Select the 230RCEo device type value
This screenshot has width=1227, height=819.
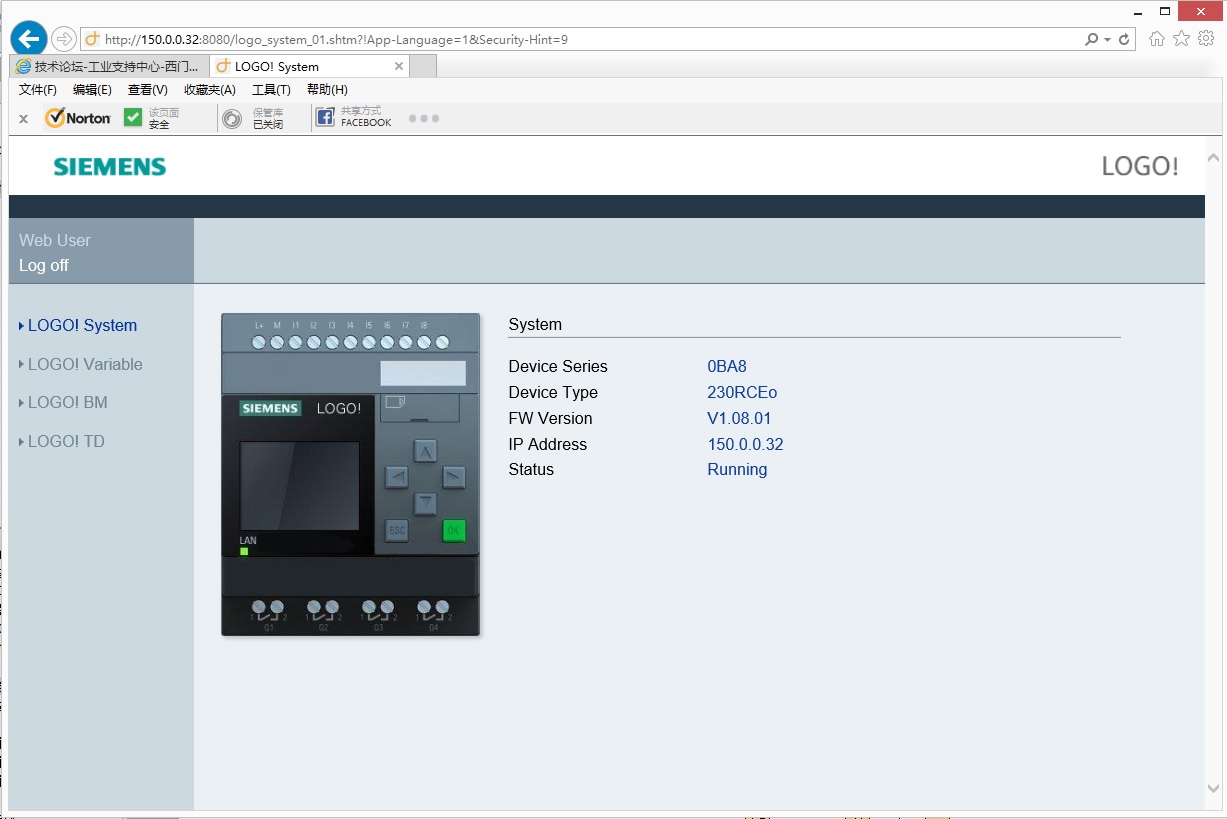(742, 392)
